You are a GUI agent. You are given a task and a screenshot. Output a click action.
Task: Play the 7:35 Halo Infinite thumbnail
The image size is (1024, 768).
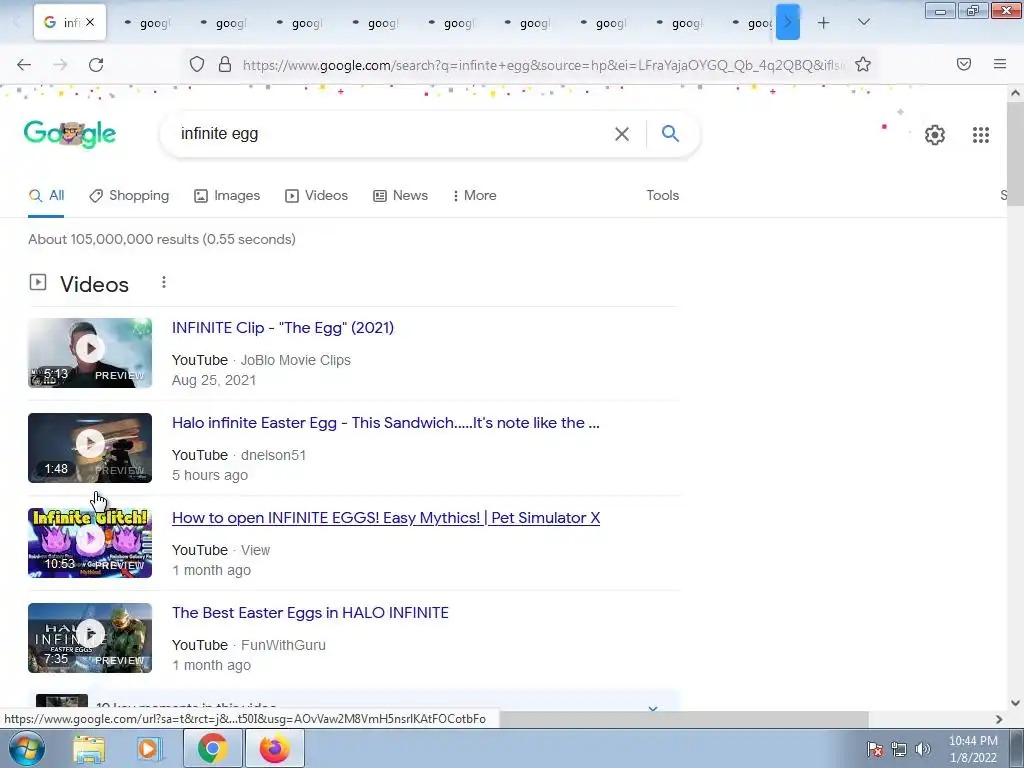pyautogui.click(x=90, y=638)
